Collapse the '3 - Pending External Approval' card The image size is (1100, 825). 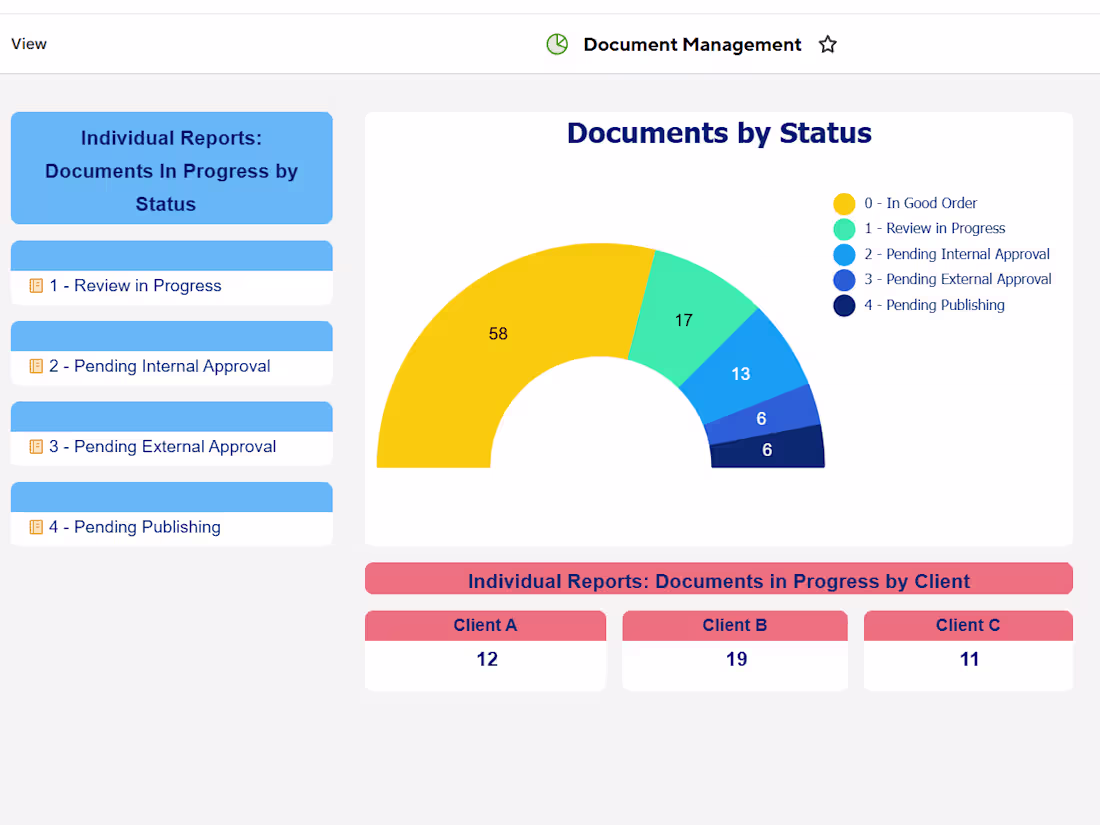click(x=171, y=415)
